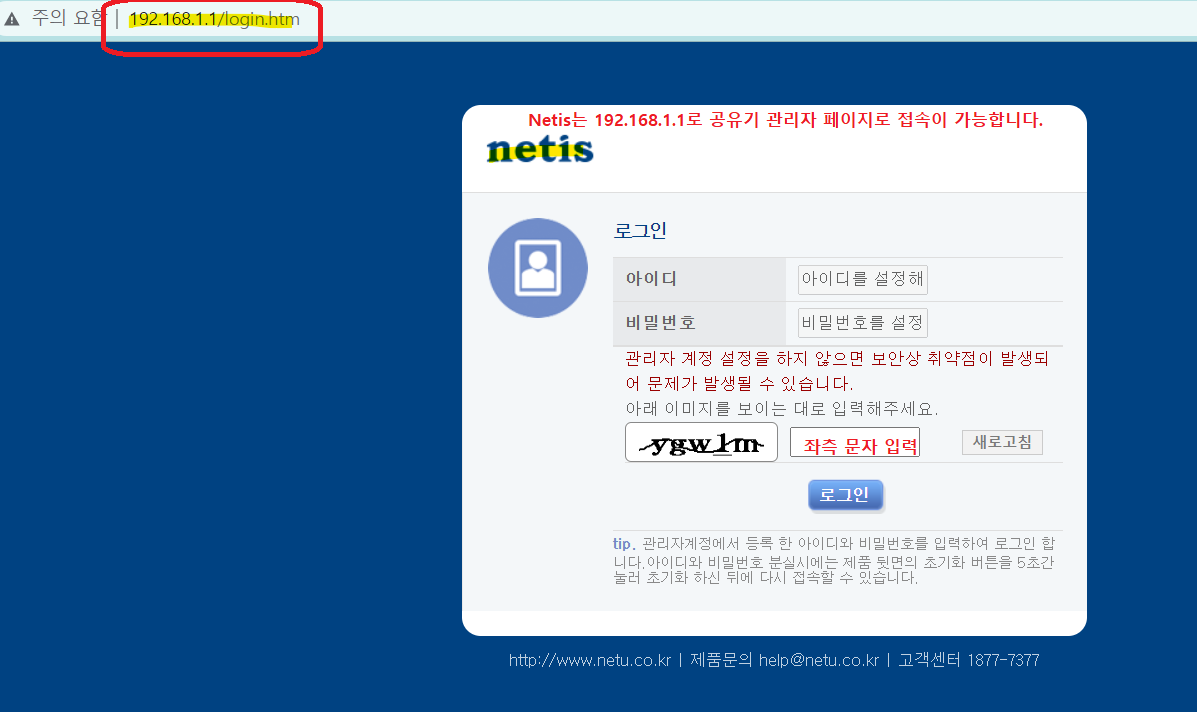Viewport: 1197px width, 712px height.
Task: Click the 관리자 계정 설정 security warning text
Action: (837, 371)
